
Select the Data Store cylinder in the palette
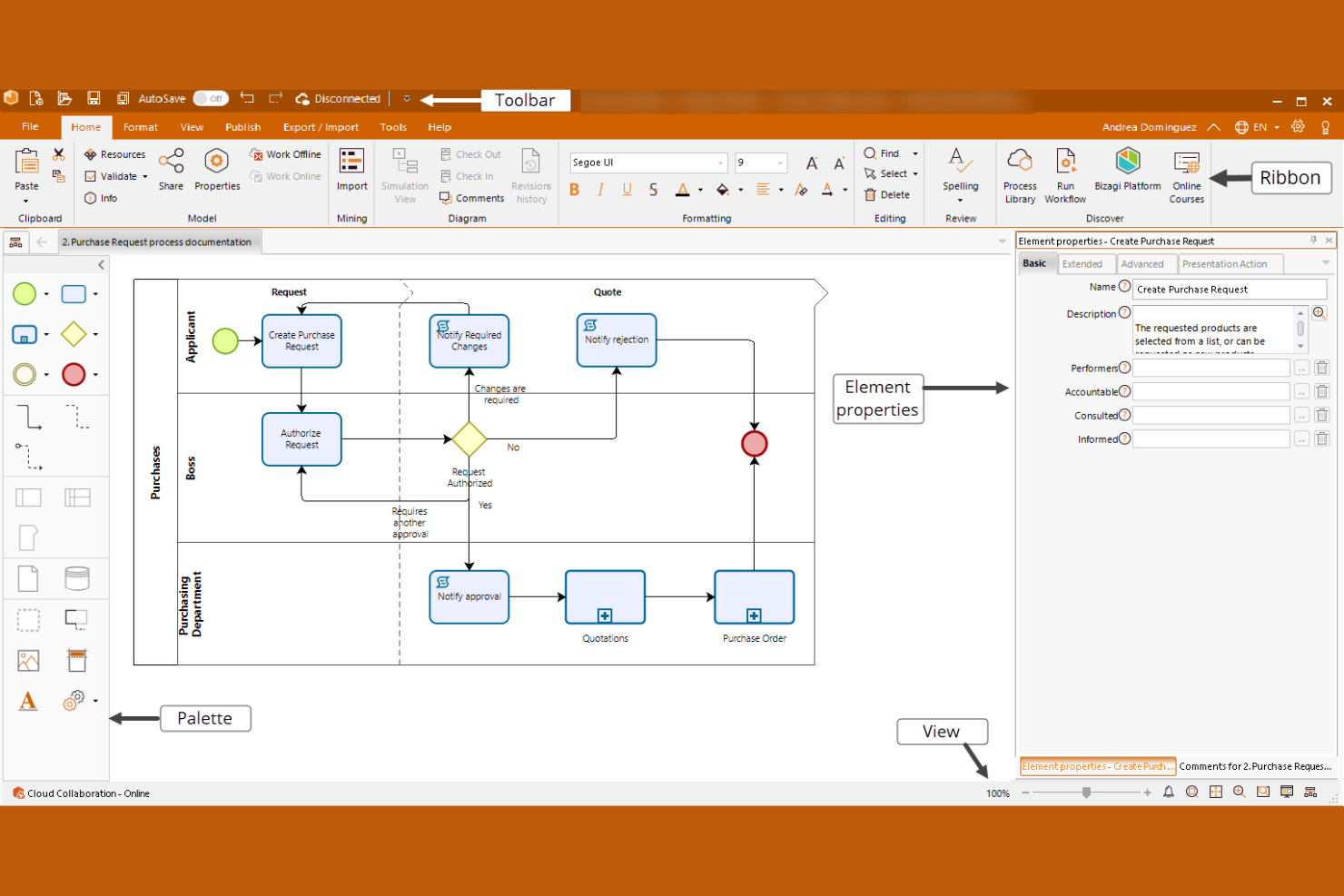point(77,578)
